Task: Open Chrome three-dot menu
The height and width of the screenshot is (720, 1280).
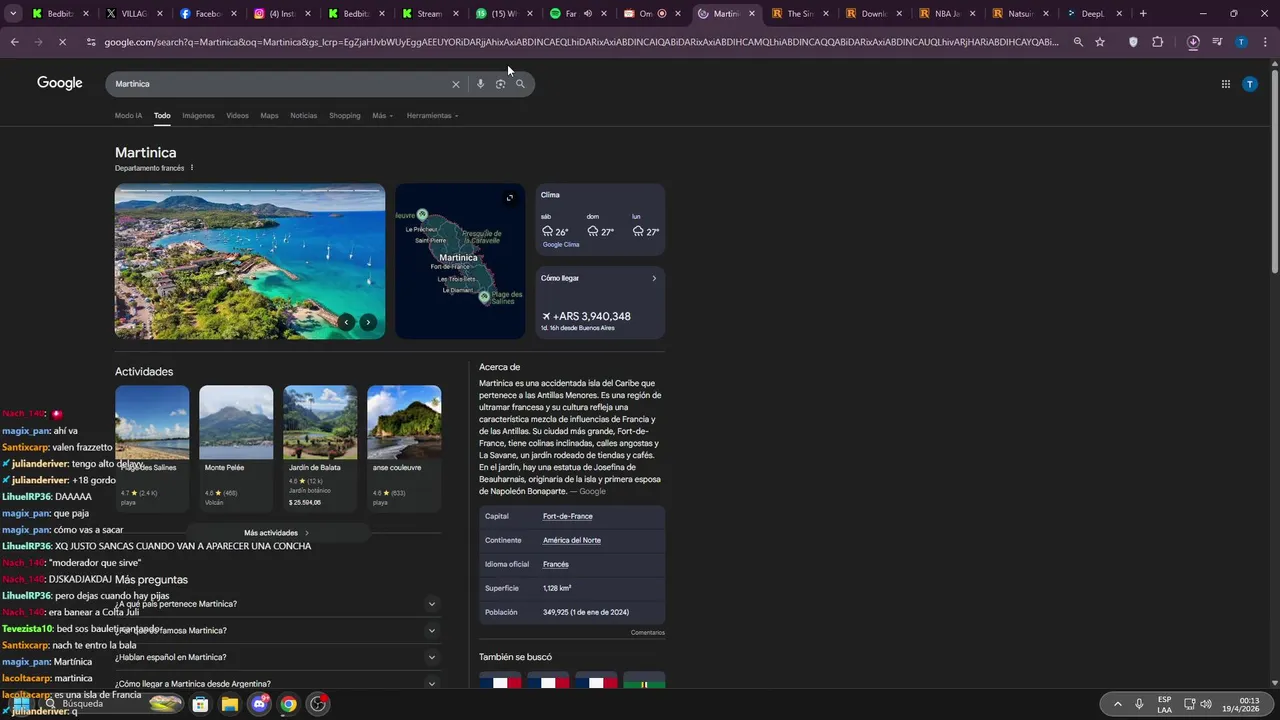Action: (1263, 42)
